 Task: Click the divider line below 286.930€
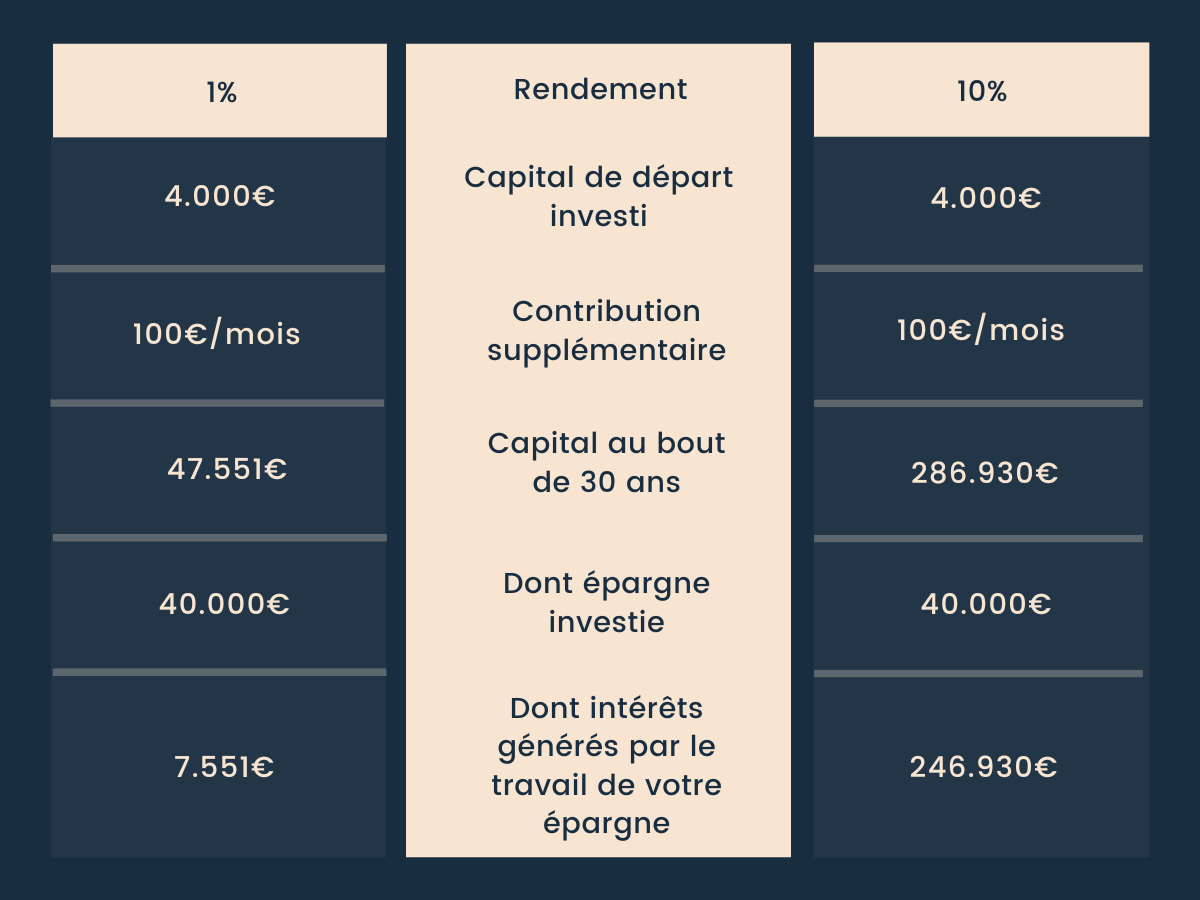pyautogui.click(x=978, y=539)
